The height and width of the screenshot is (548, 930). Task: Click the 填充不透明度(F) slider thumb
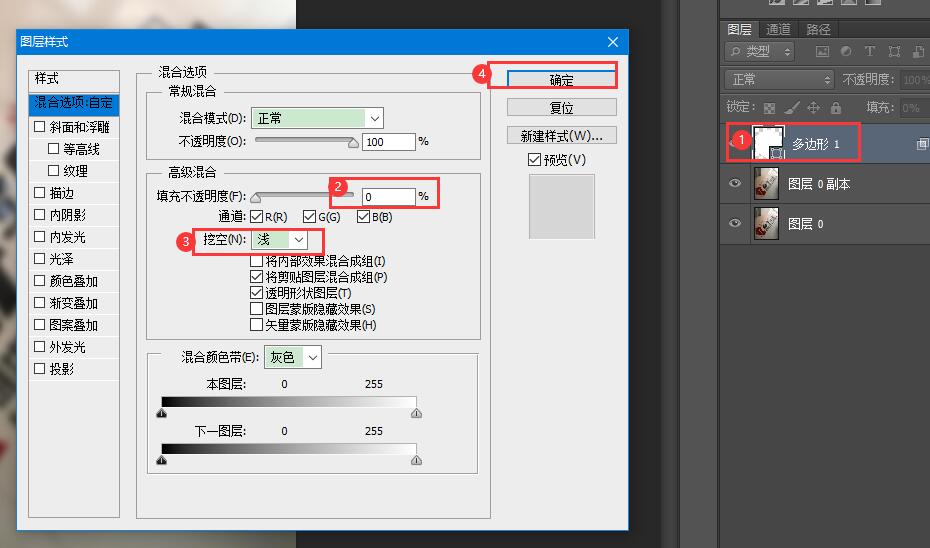[256, 197]
